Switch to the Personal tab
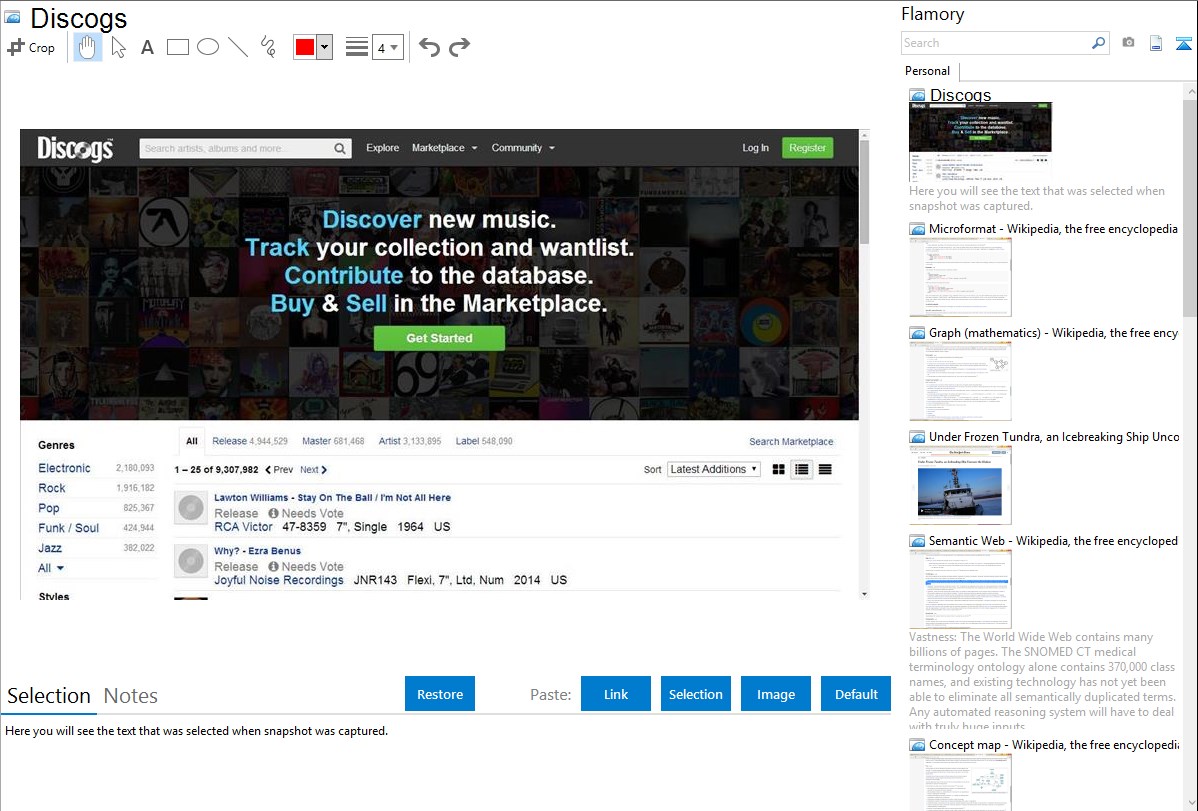Image resolution: width=1198 pixels, height=811 pixels. click(928, 71)
